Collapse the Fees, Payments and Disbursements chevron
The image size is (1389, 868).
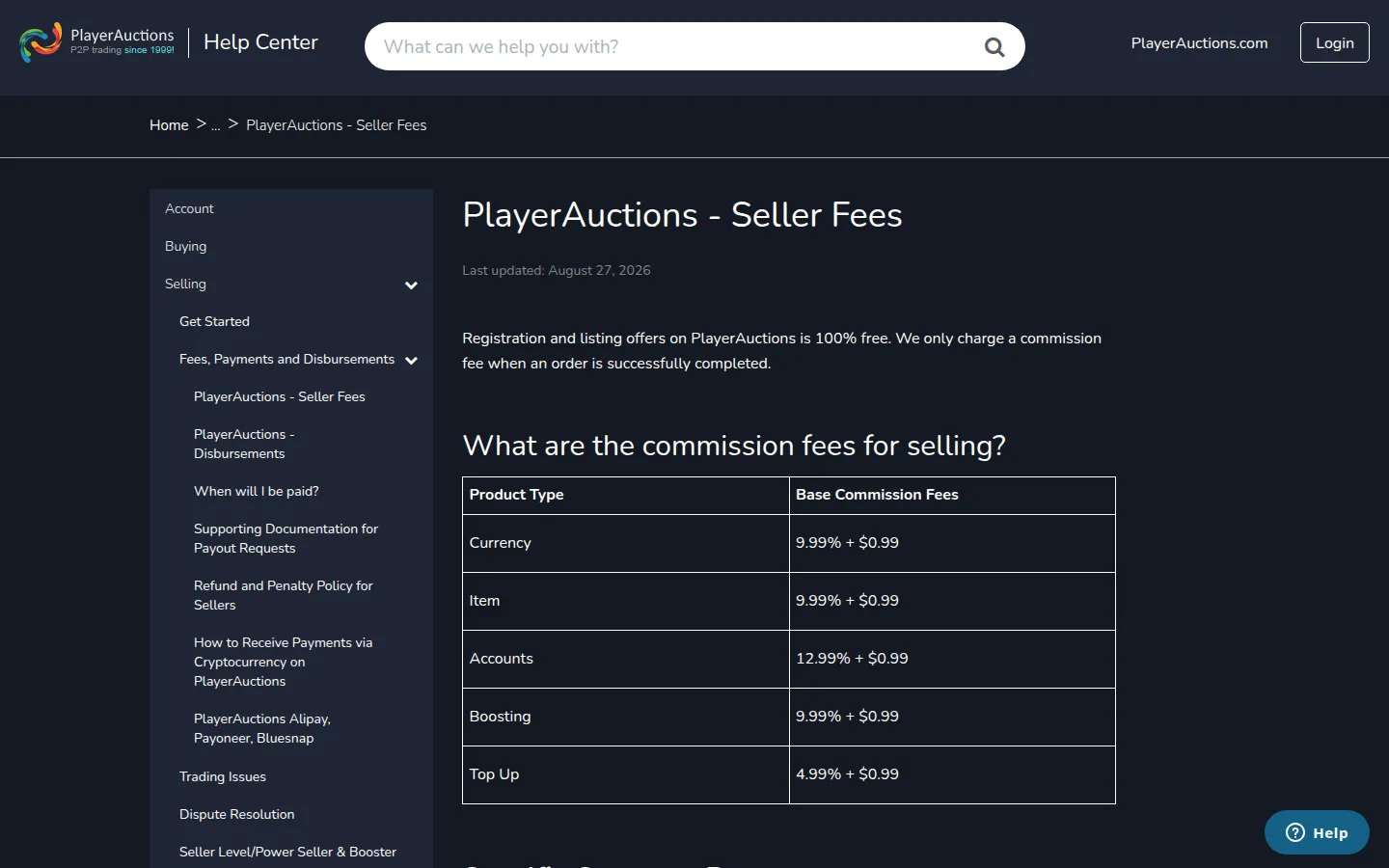411,360
